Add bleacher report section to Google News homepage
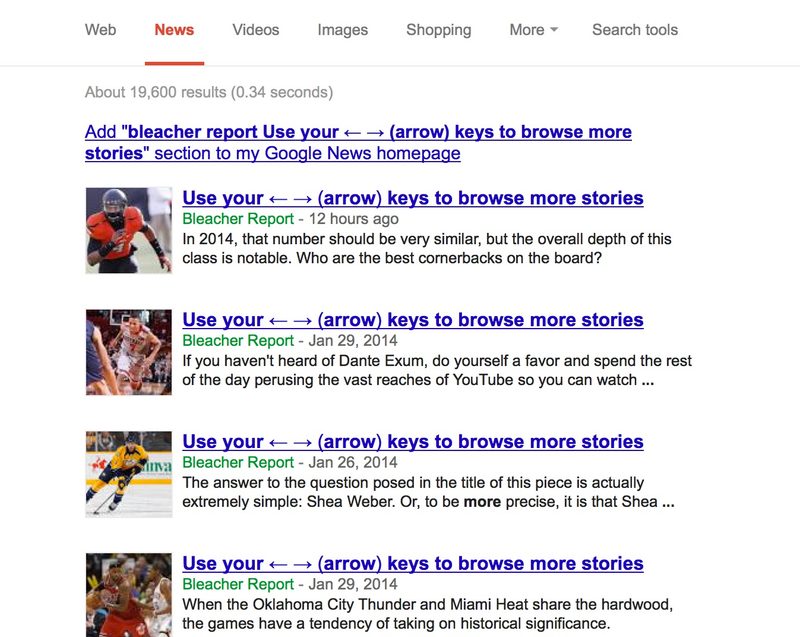The width and height of the screenshot is (800, 637). point(358,142)
